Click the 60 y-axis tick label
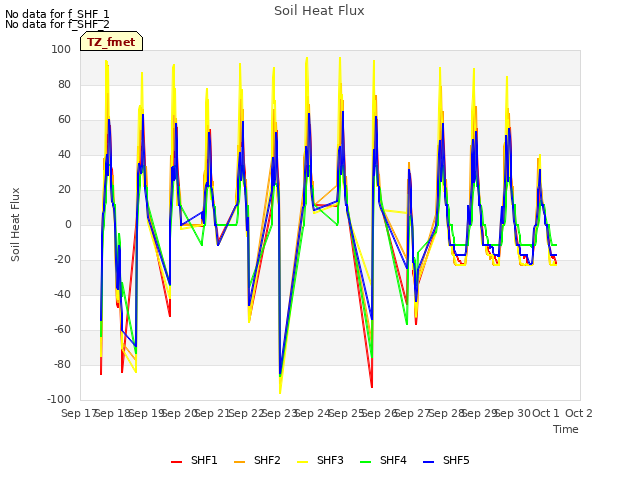 pos(64,120)
